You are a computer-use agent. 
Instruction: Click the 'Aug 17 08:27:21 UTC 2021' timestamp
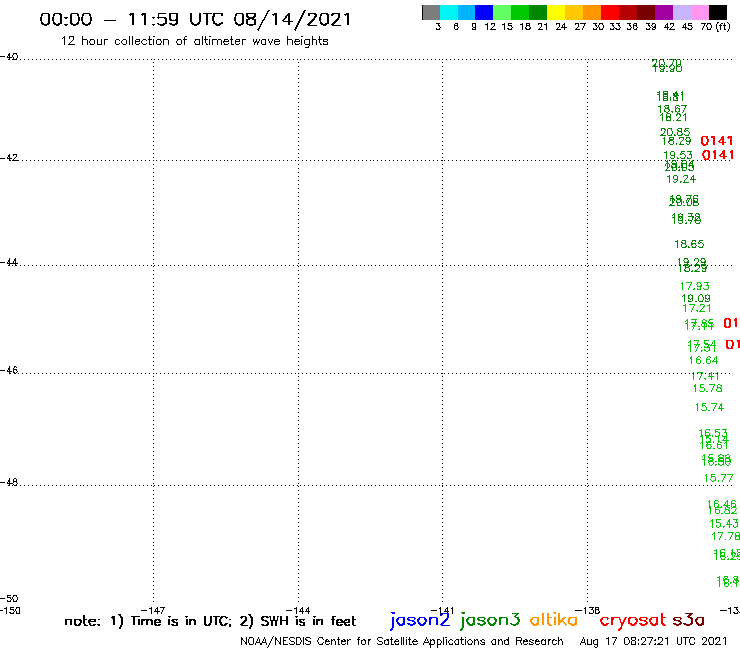click(x=654, y=641)
